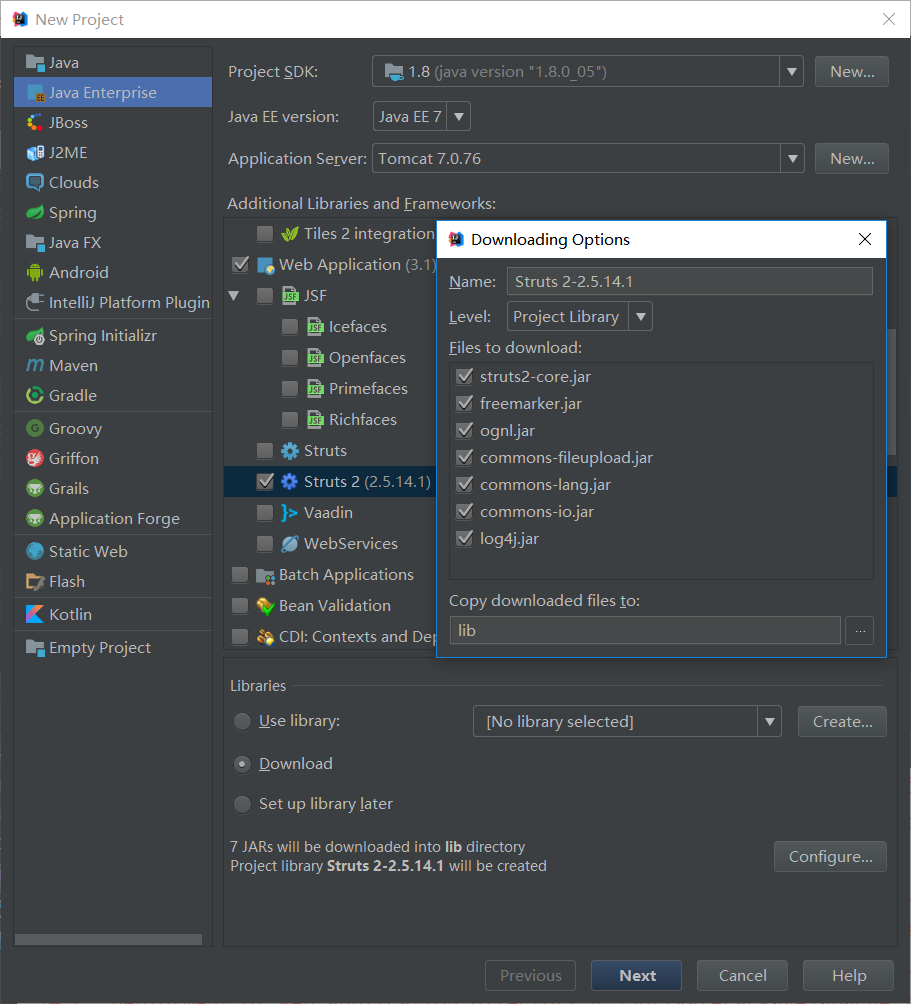Select the Kotlin icon
The image size is (911, 1004).
[35, 615]
